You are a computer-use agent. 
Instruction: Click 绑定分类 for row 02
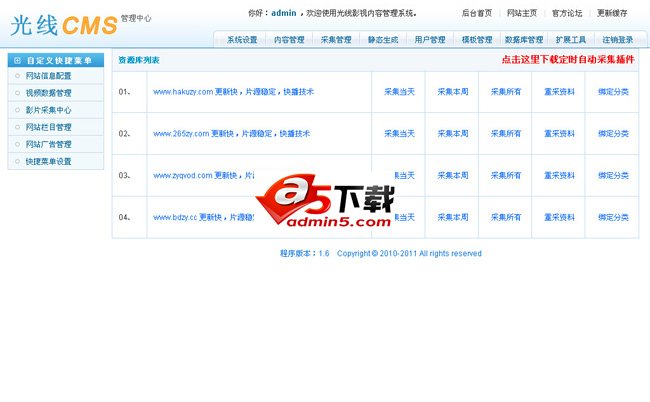[x=613, y=133]
